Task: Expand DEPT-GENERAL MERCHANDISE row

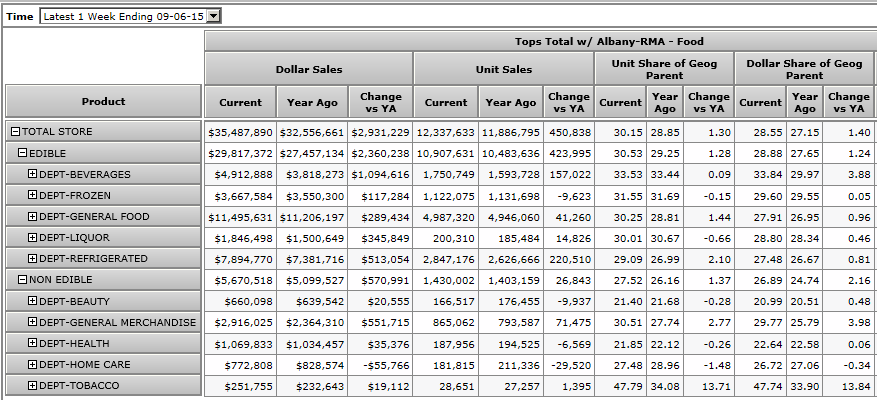Action: [32, 322]
